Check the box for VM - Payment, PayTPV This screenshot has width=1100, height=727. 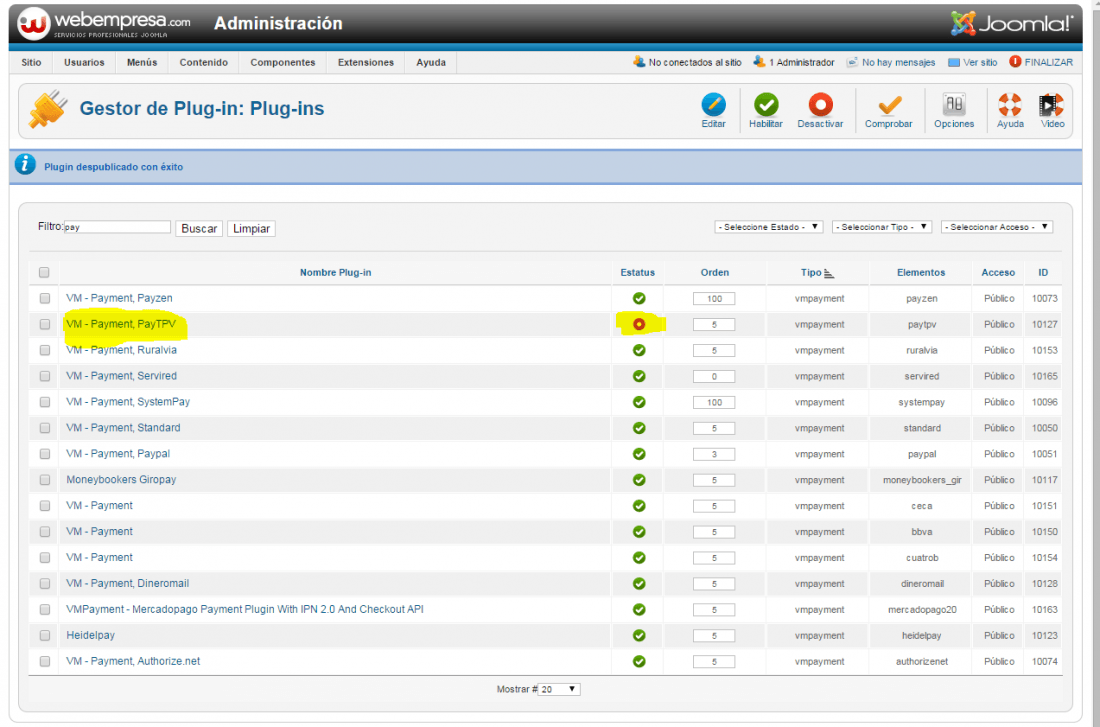pyautogui.click(x=45, y=324)
